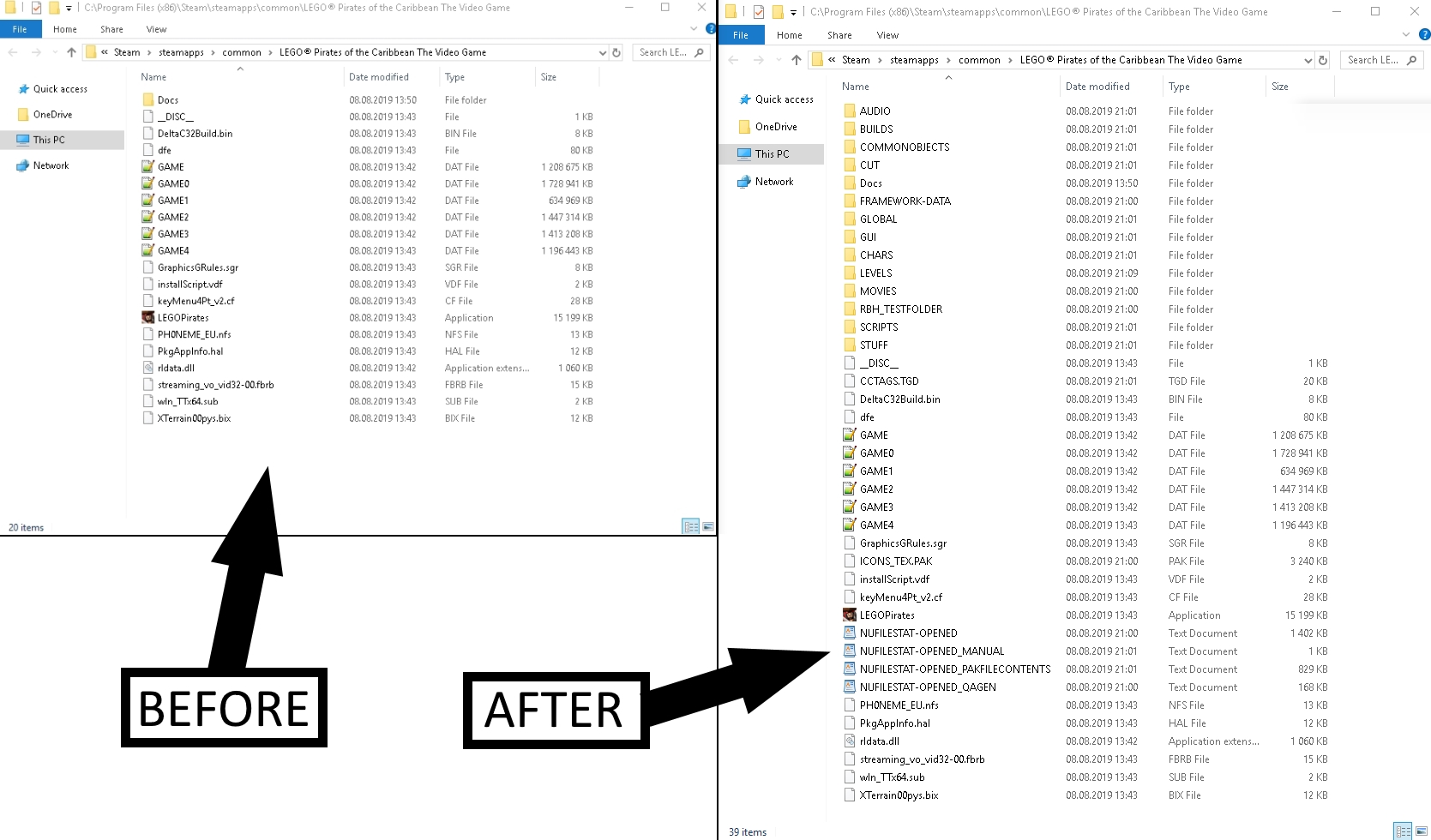Open recent locations dropdown in AFTER window
This screenshot has height=840, width=1431.
[x=778, y=60]
